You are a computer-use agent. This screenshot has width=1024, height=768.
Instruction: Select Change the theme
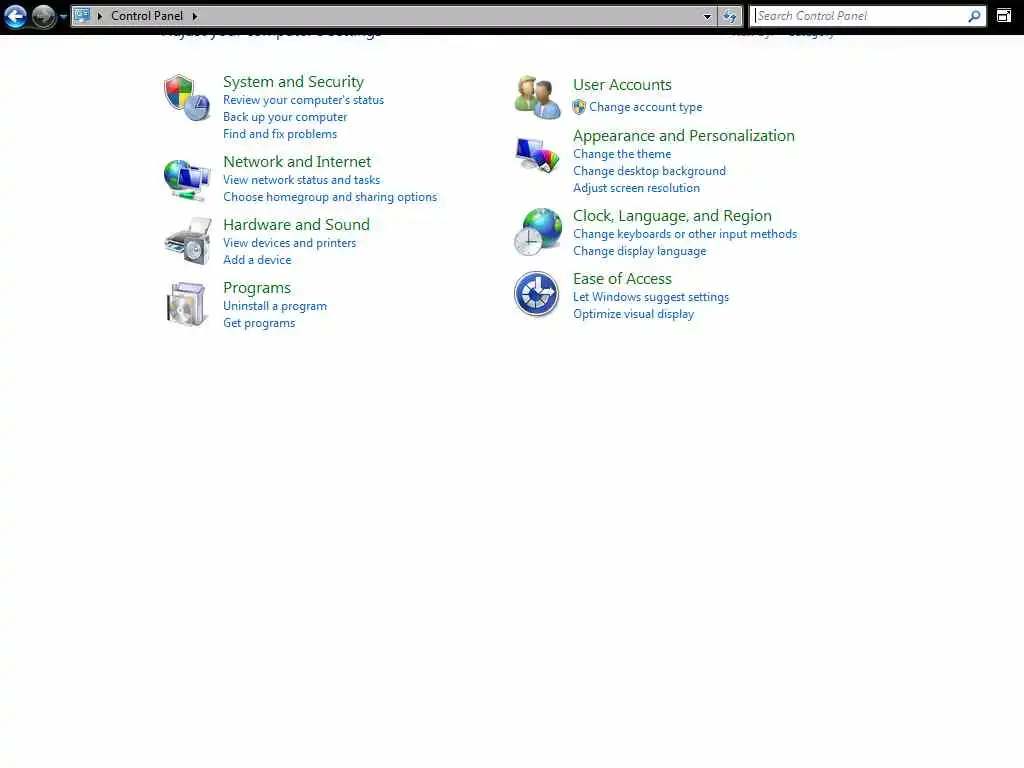click(622, 154)
